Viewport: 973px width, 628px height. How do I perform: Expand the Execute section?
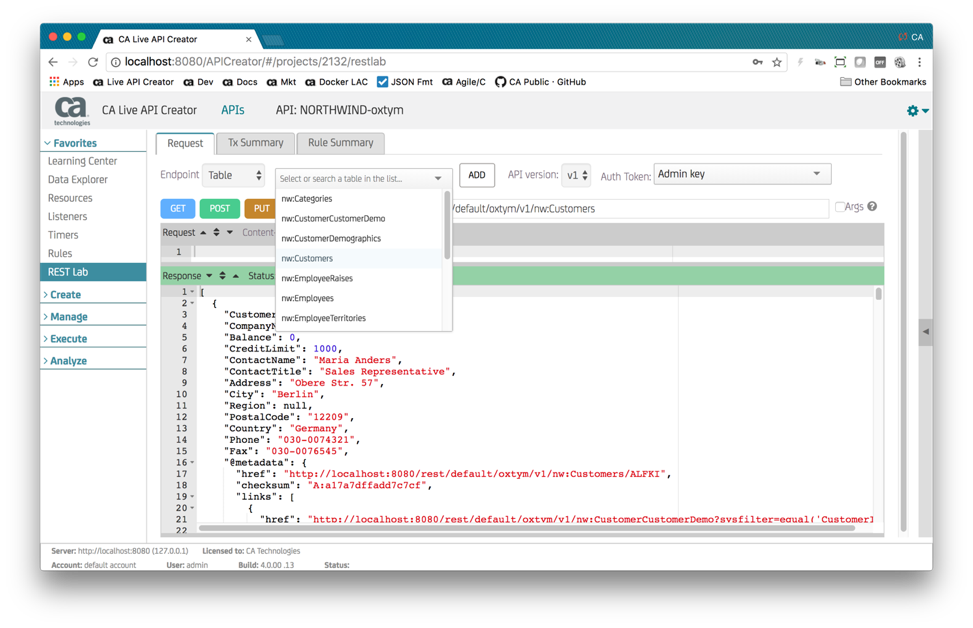65,339
